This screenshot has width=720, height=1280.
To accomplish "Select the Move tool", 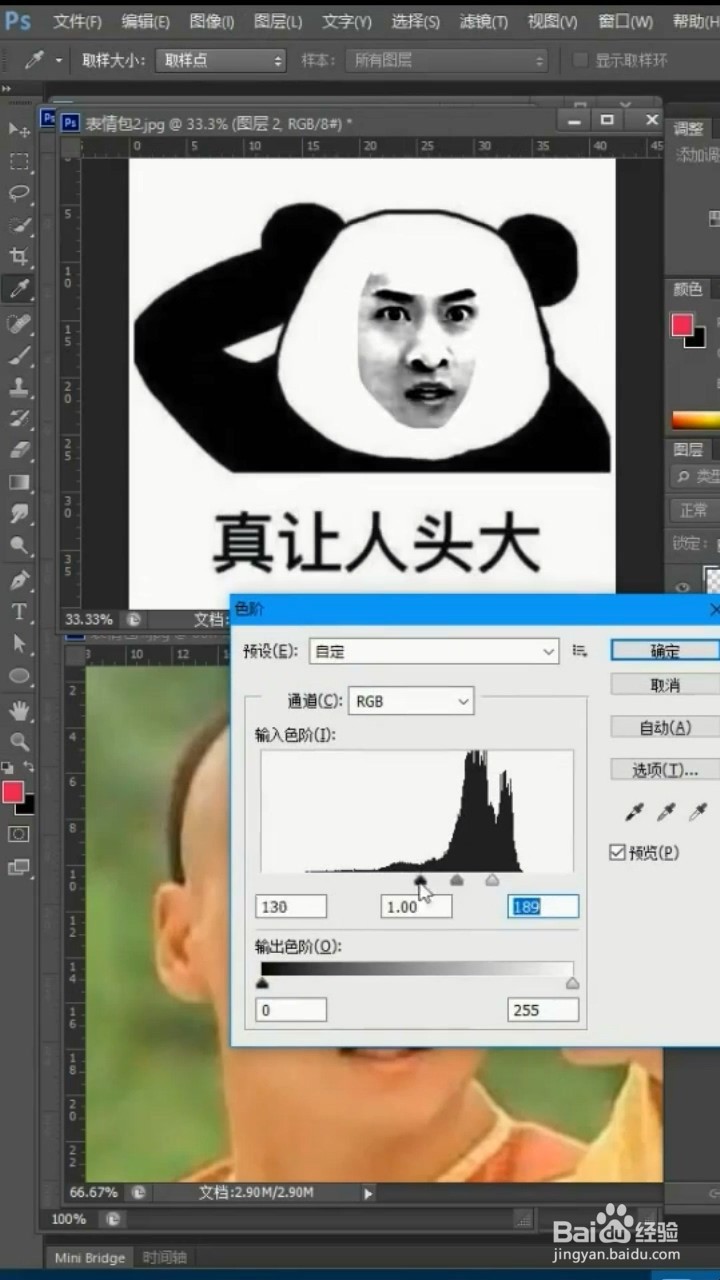I will point(19,129).
